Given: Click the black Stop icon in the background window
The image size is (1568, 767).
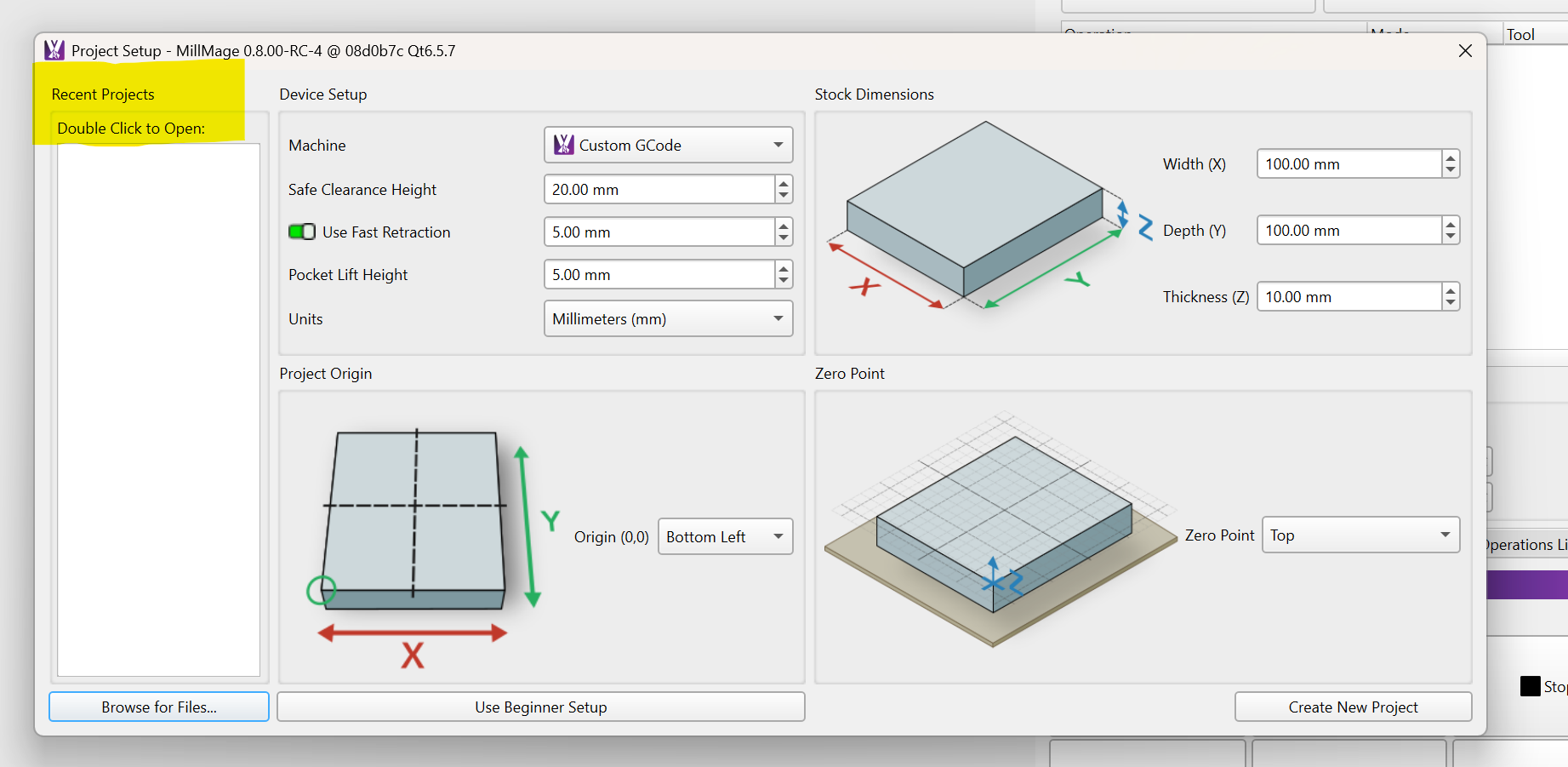Looking at the screenshot, I should click(x=1531, y=686).
